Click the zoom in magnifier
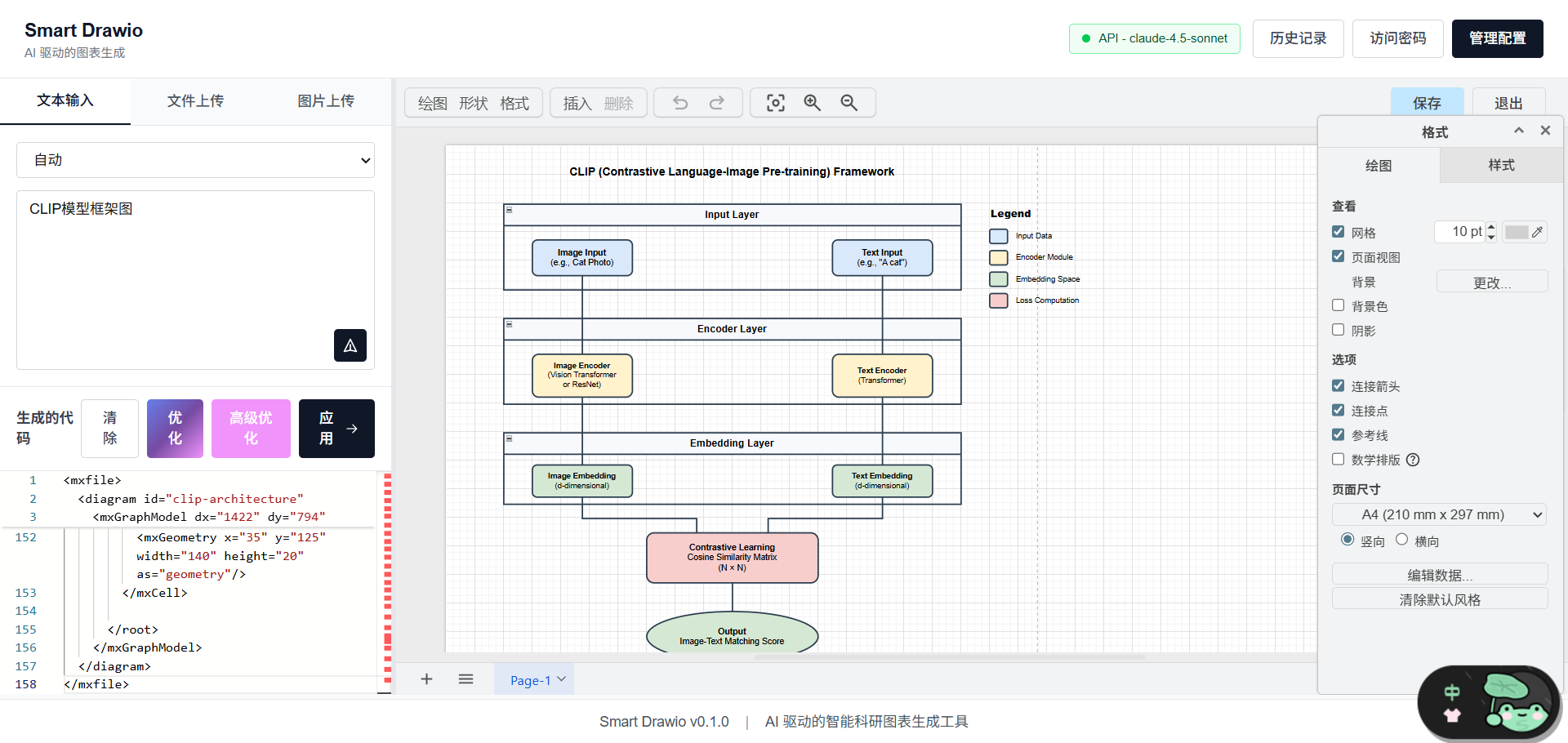Screen dimensions: 1568x743 (812, 103)
